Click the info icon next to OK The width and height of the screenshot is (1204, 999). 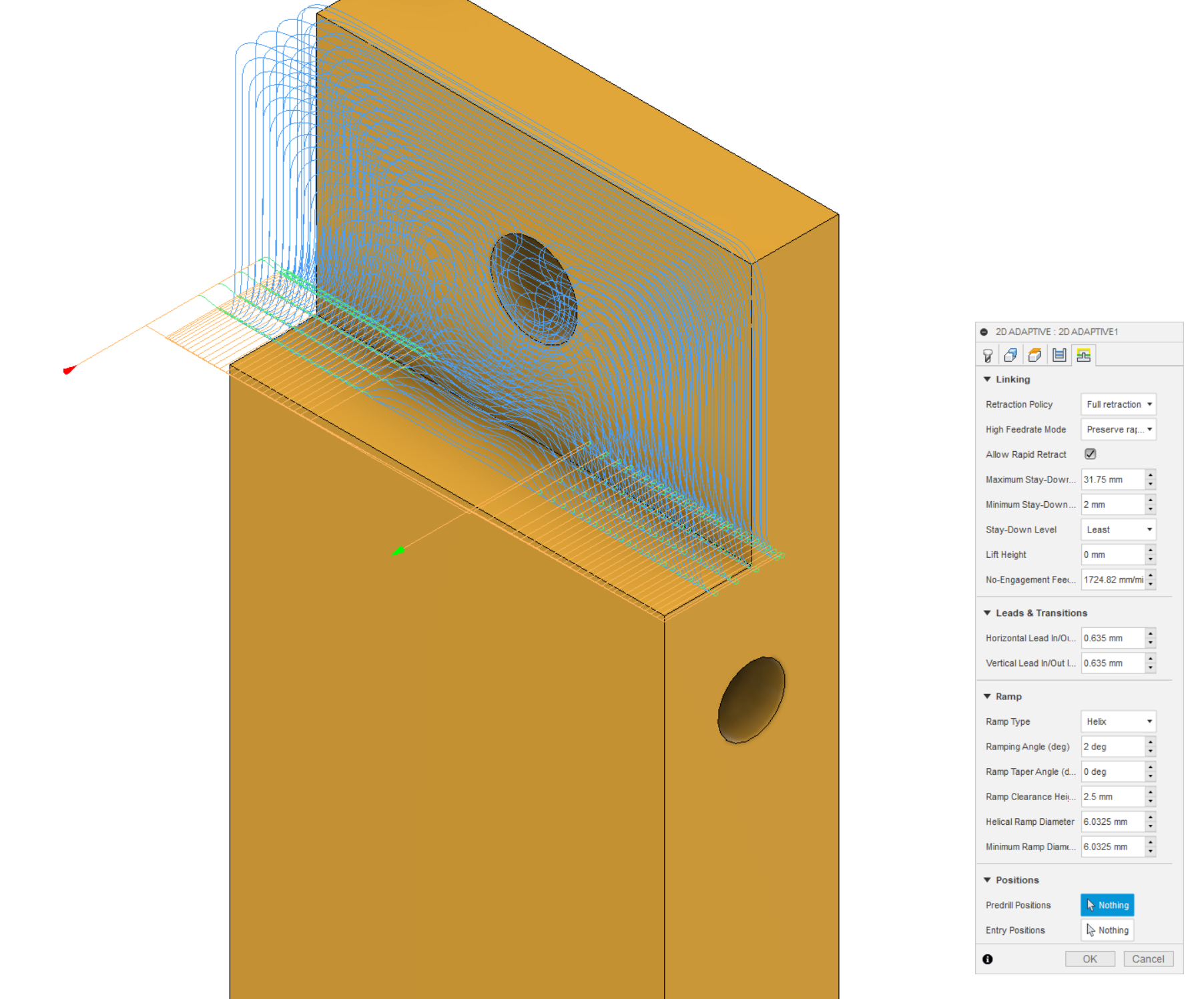pos(988,959)
